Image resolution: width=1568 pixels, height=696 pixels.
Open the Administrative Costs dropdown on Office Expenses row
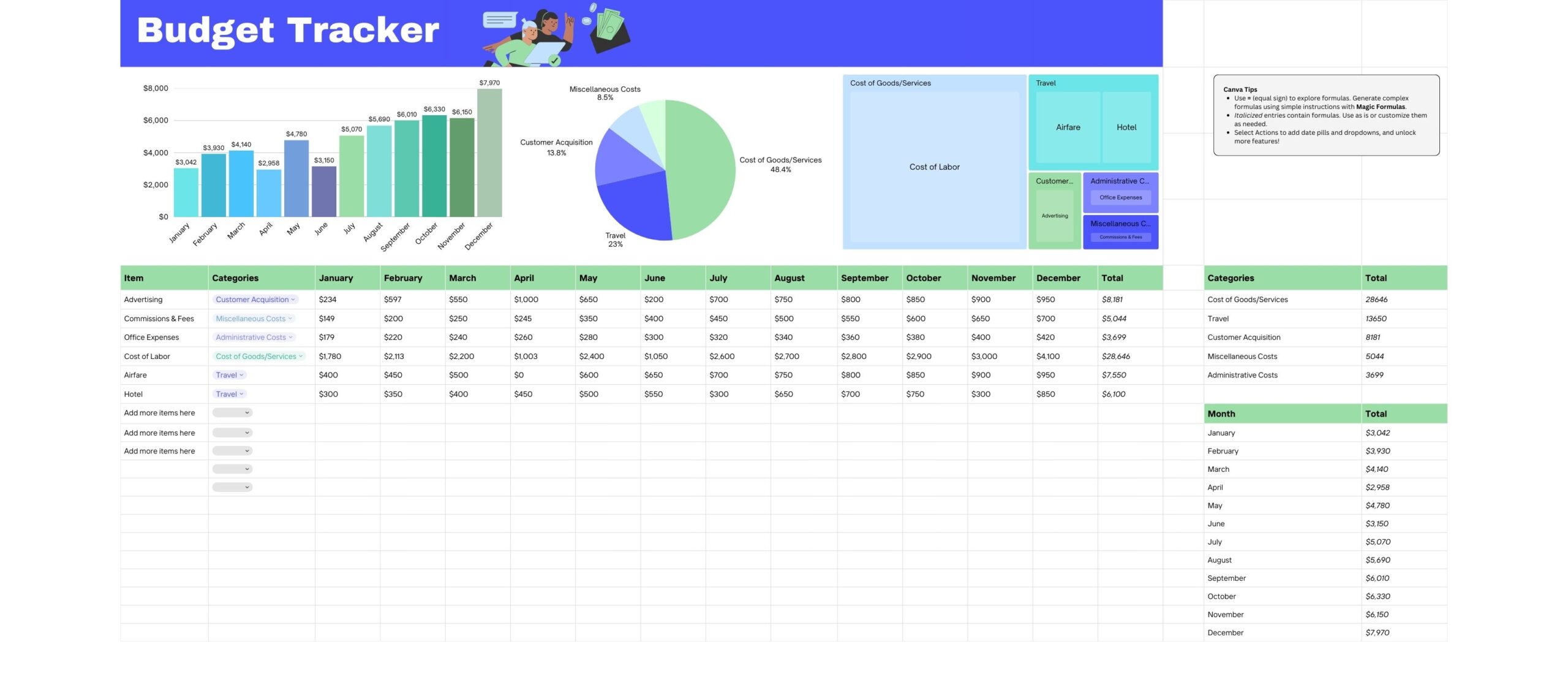pyautogui.click(x=253, y=337)
